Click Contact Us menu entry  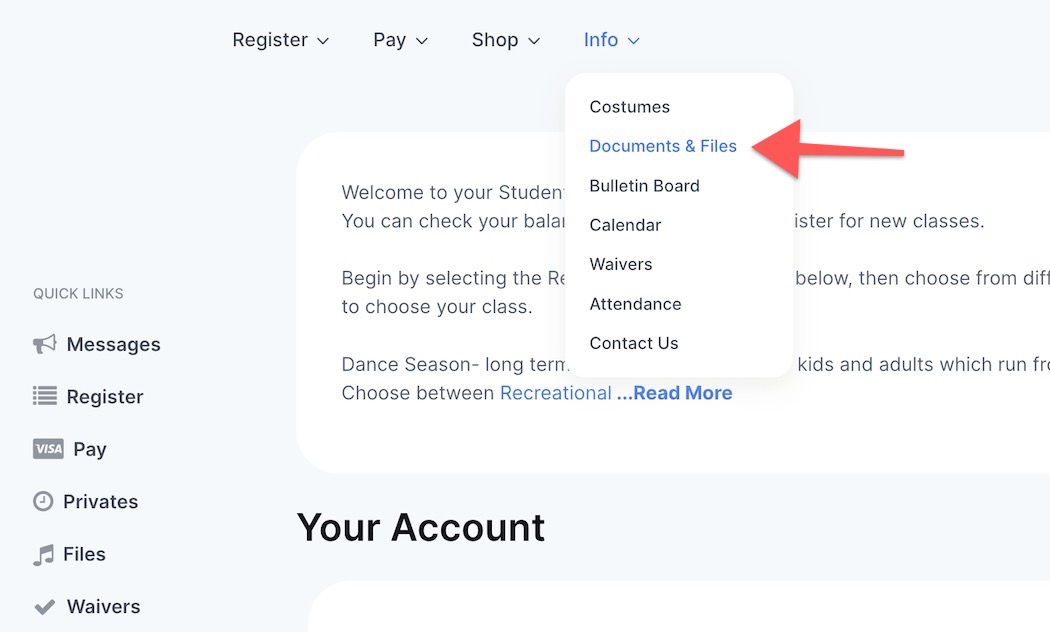coord(634,343)
